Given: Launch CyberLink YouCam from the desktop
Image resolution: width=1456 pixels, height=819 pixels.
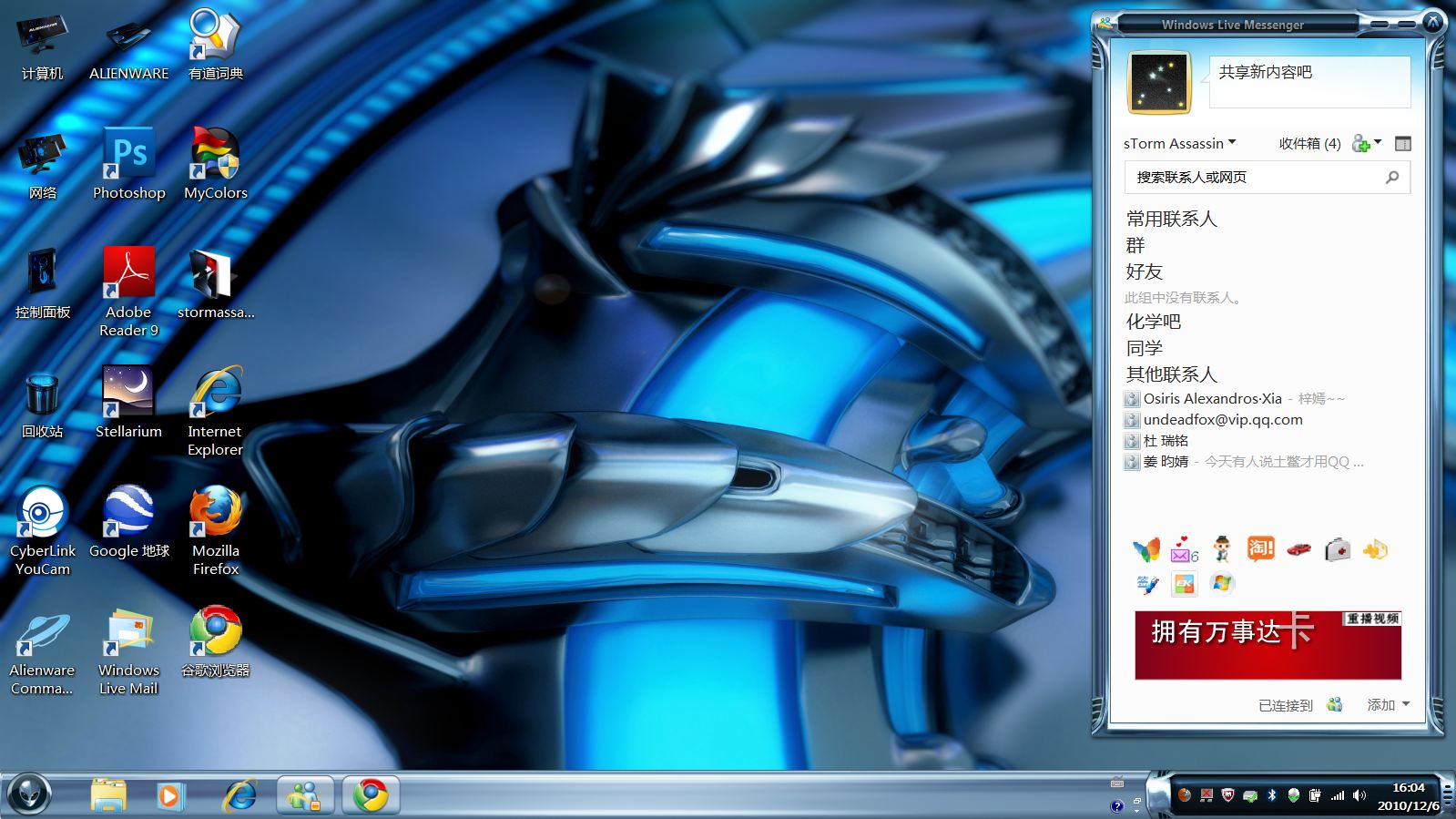Looking at the screenshot, I should (42, 530).
